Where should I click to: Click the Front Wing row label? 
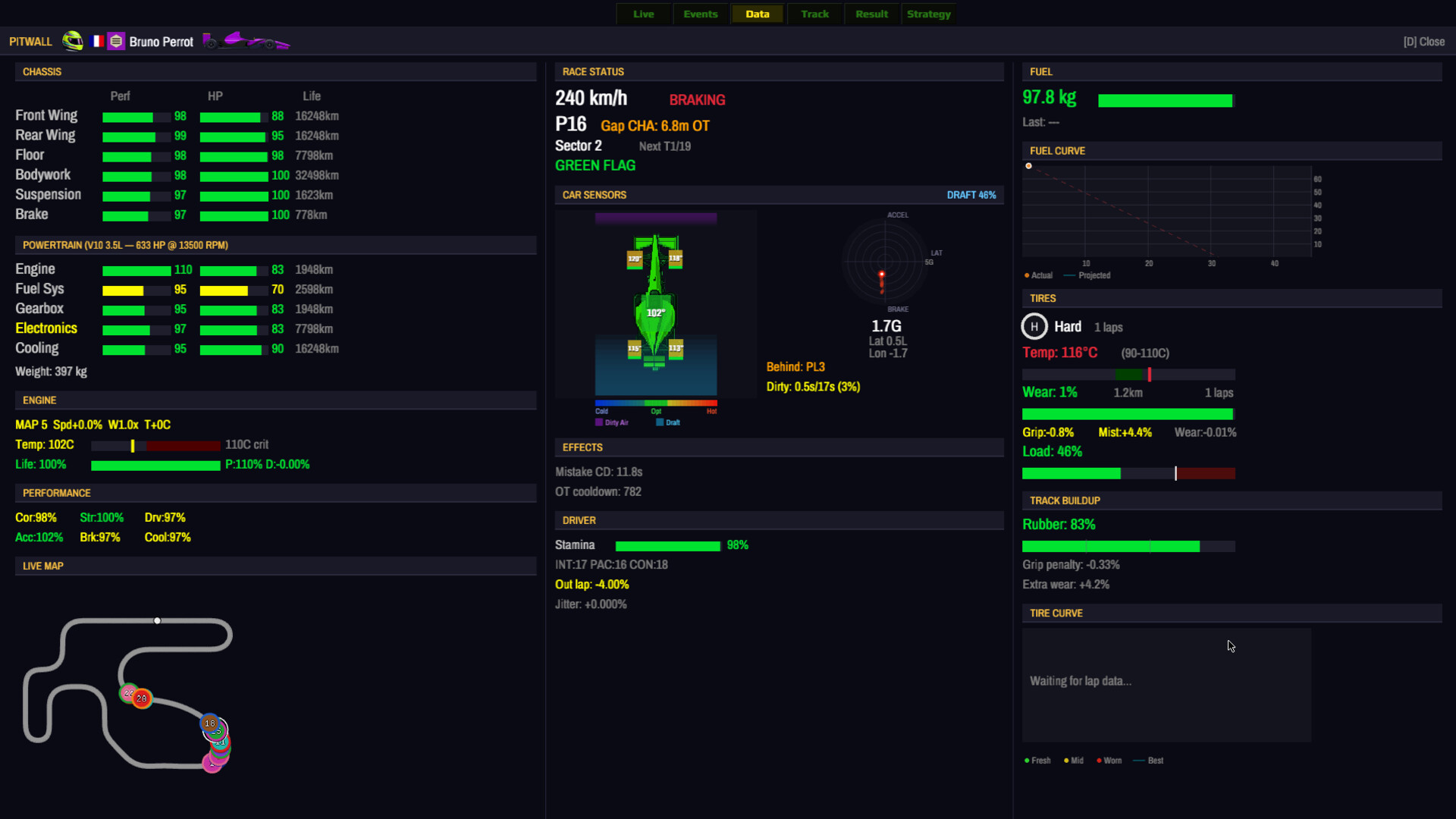[46, 115]
